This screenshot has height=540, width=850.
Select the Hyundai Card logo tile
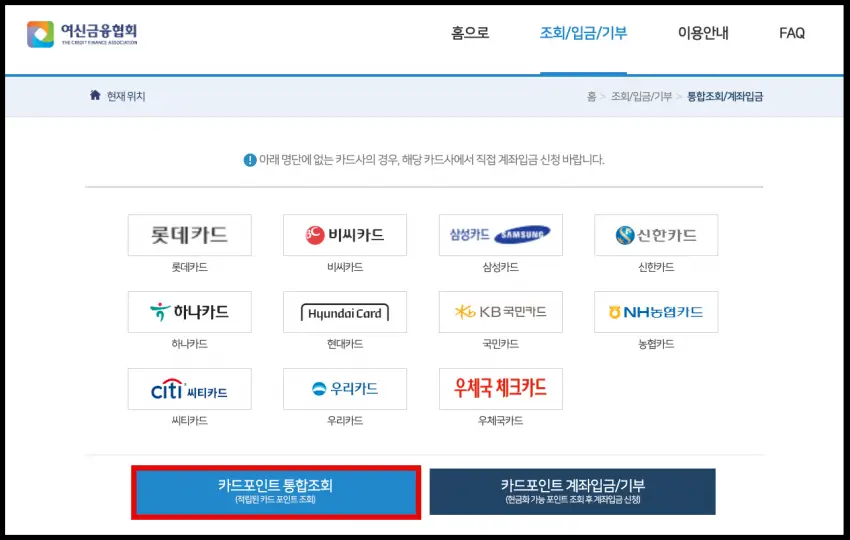tap(345, 312)
